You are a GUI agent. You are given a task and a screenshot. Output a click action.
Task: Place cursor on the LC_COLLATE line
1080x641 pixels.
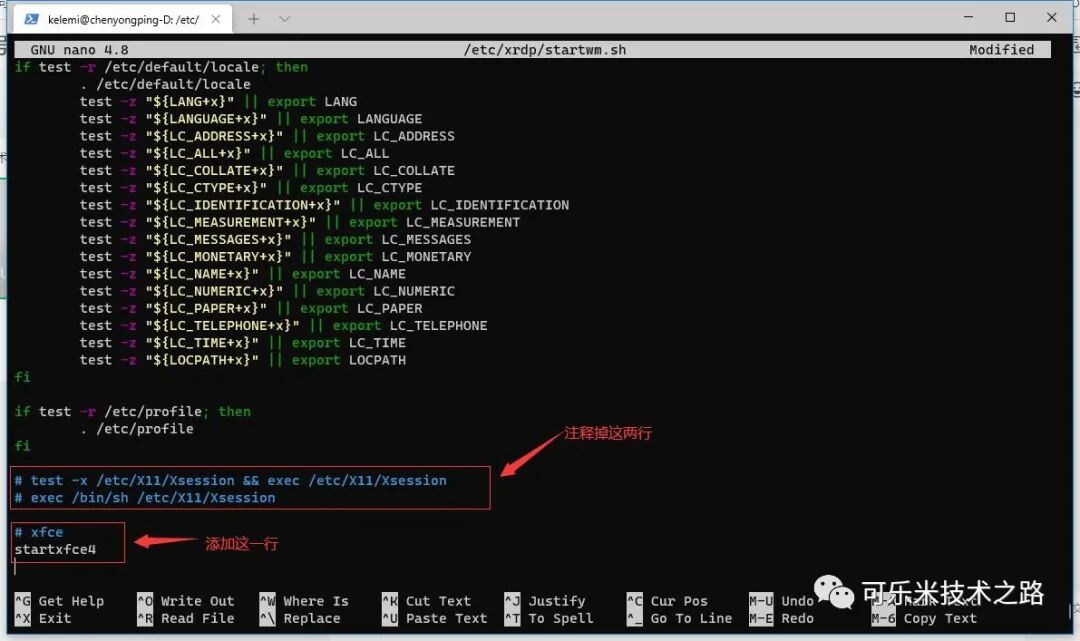pos(267,170)
